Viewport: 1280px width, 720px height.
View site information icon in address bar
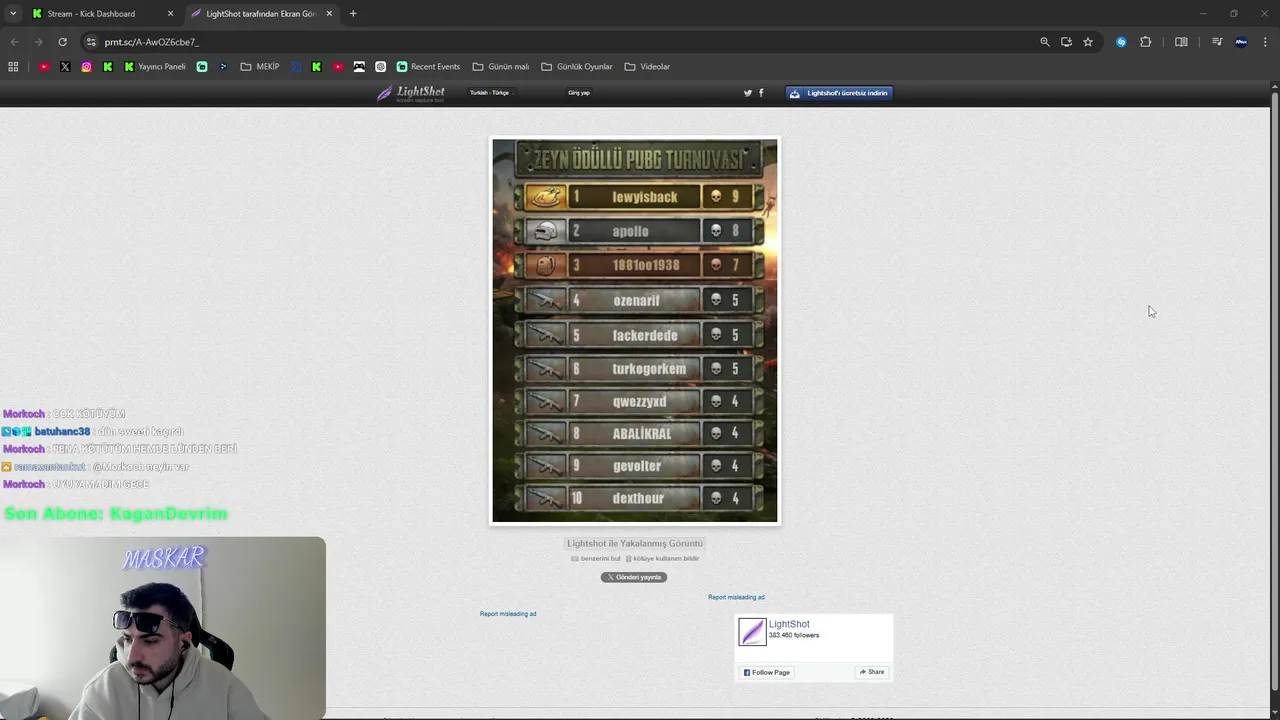click(x=91, y=42)
